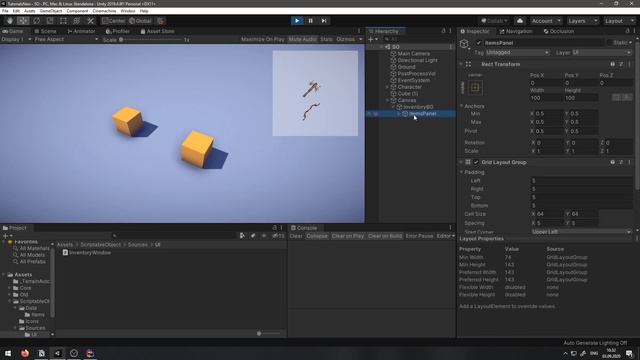Select the Rect tool in the toolbar
This screenshot has height=360, width=640.
coord(63,21)
